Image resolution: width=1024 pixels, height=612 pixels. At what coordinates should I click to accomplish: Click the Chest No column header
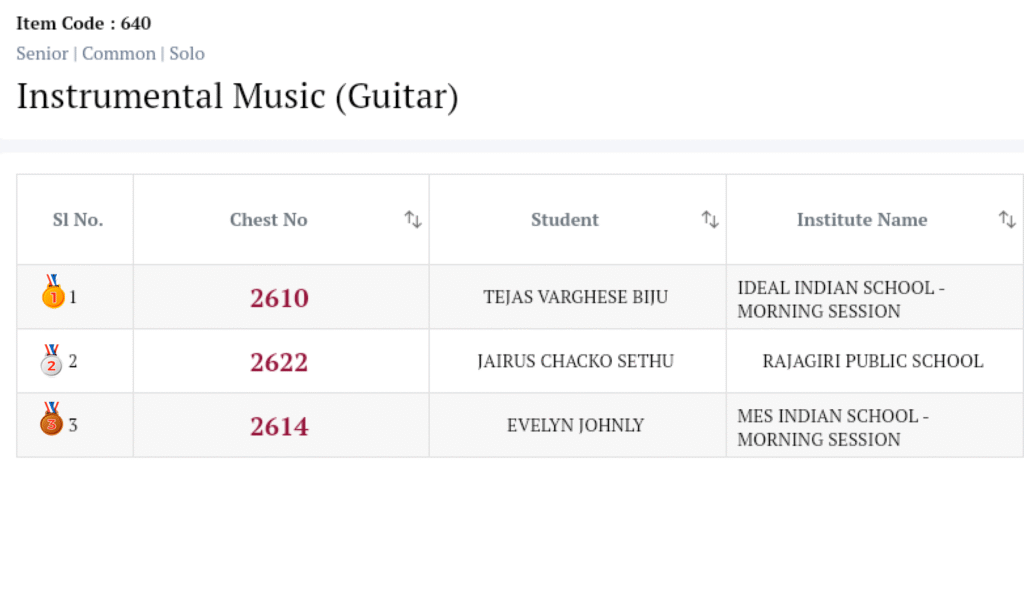269,220
